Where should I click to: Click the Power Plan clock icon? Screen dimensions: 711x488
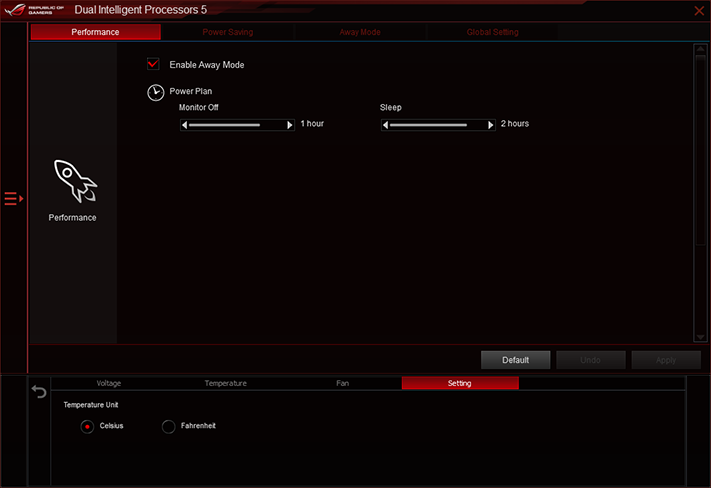(156, 93)
